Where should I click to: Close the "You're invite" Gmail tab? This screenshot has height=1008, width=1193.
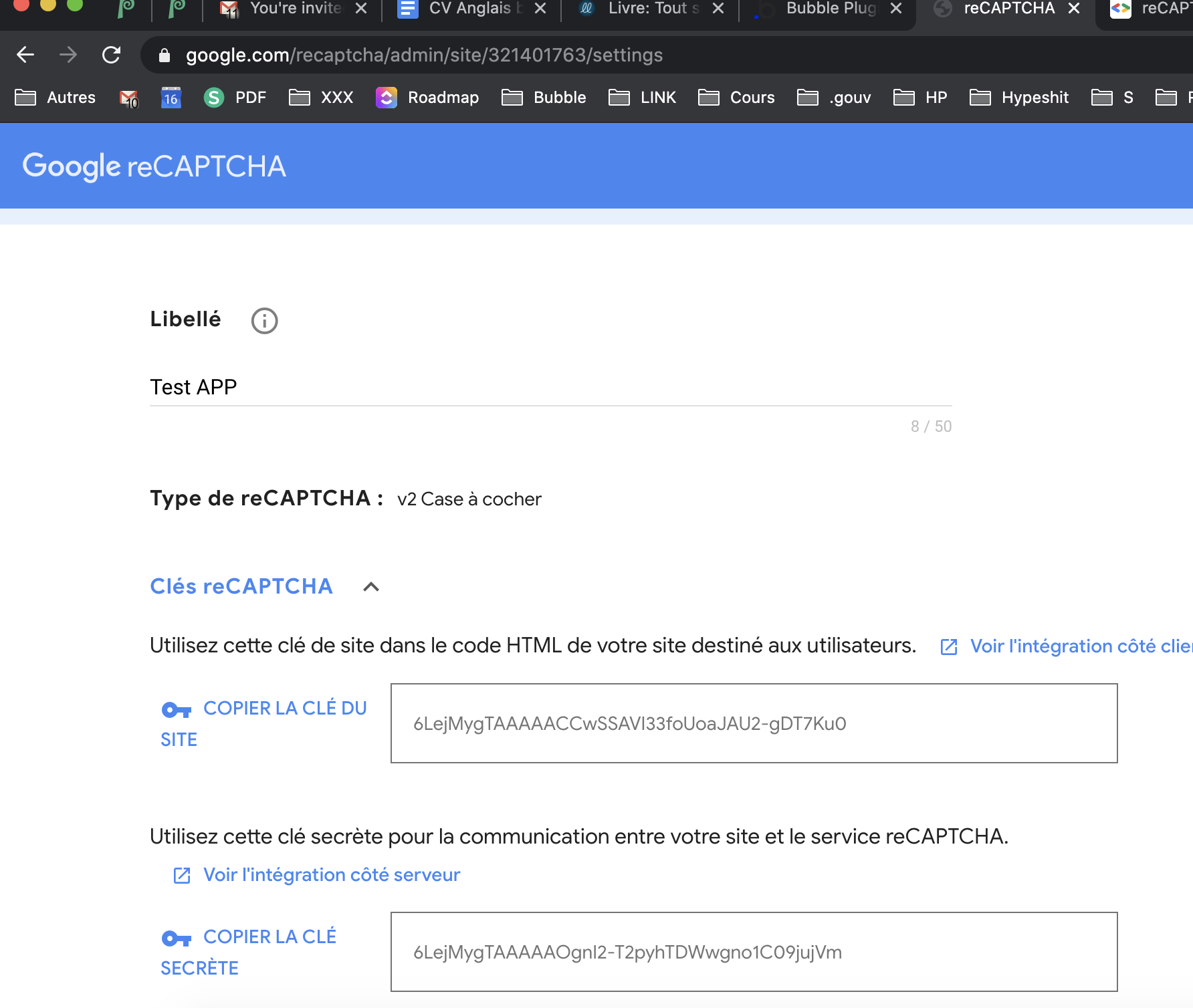[361, 9]
